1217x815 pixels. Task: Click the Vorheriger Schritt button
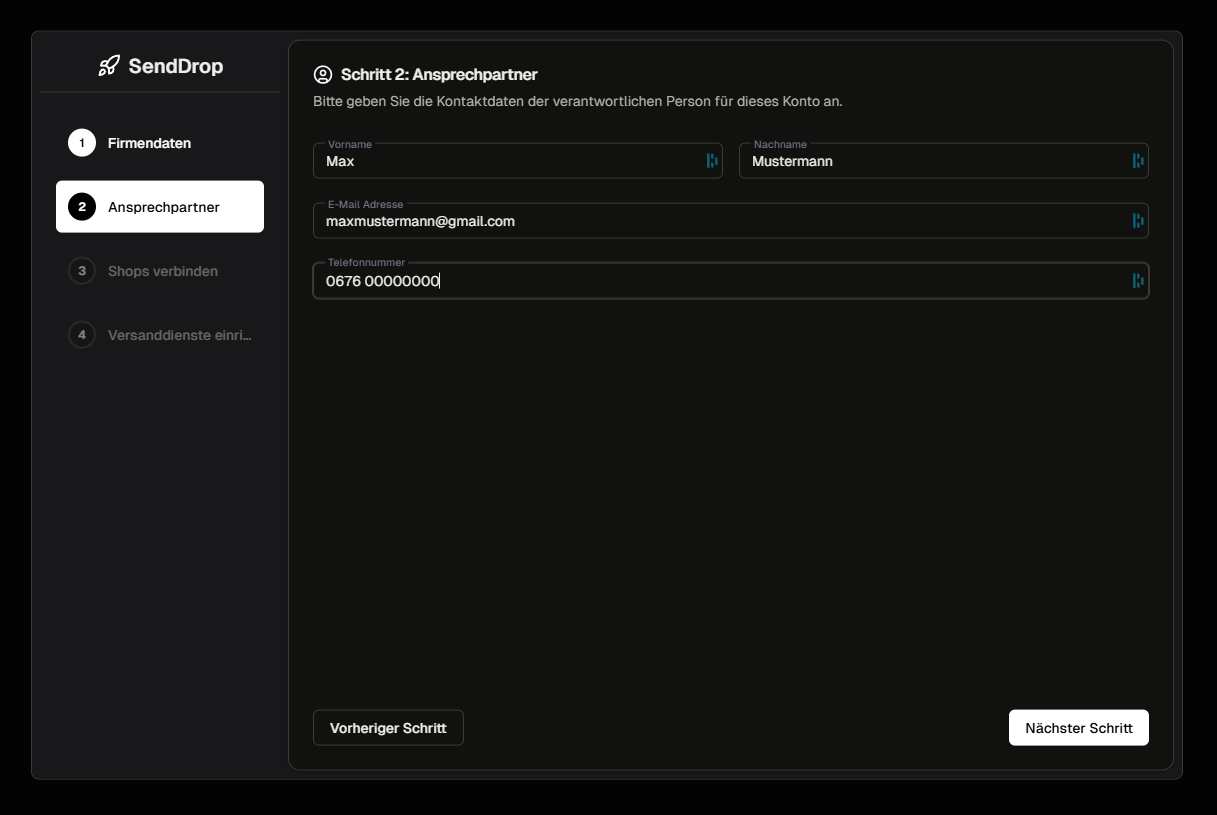[388, 728]
